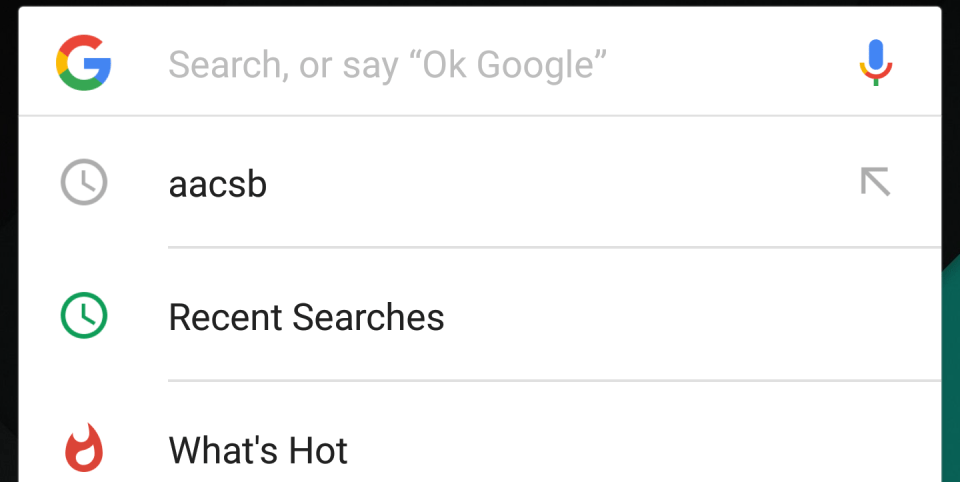Insert aacsb into search box via arrow
Image resolution: width=960 pixels, height=482 pixels.
(x=875, y=182)
